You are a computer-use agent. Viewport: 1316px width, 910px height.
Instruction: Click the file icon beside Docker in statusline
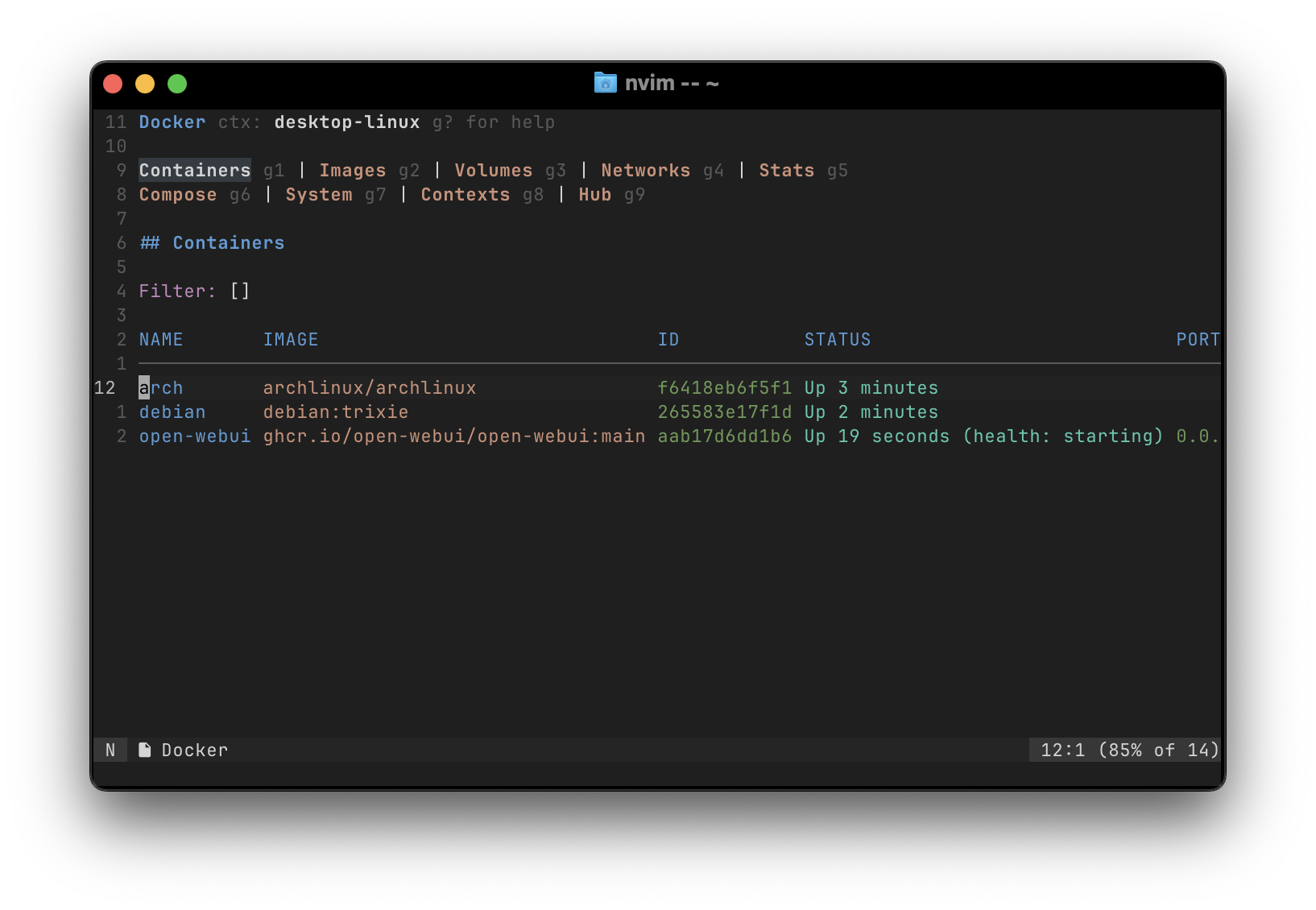pos(145,750)
